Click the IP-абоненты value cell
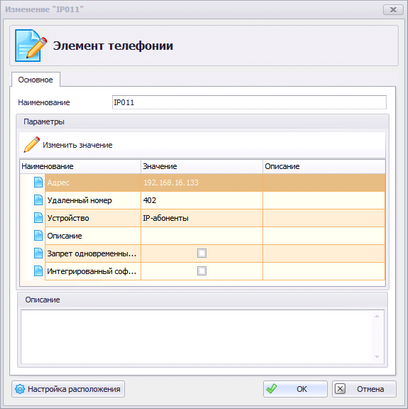408x409 pixels. (202, 218)
